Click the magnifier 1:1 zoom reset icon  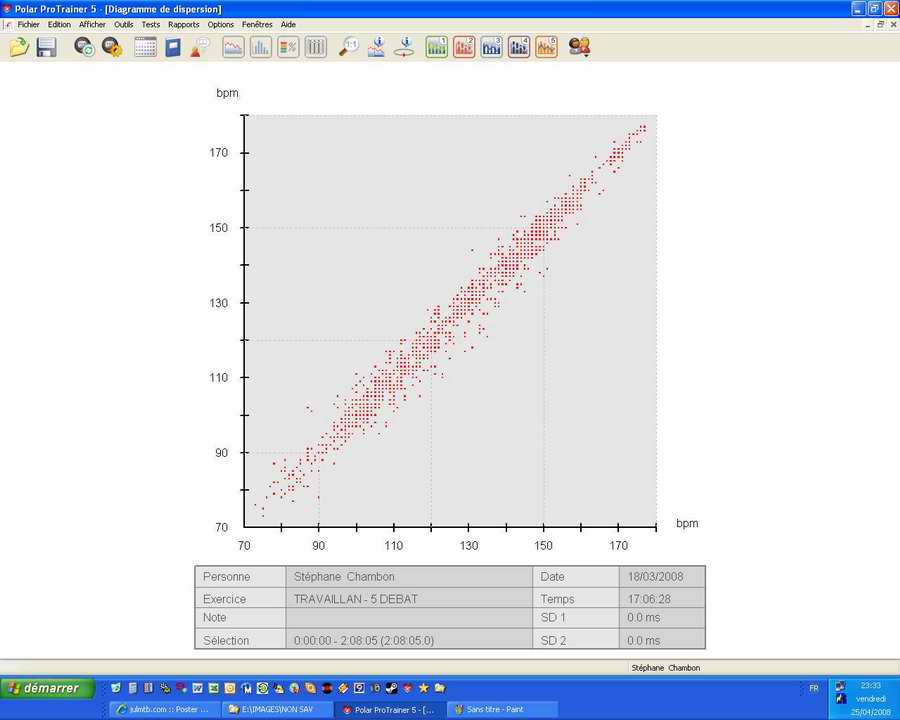(x=349, y=47)
